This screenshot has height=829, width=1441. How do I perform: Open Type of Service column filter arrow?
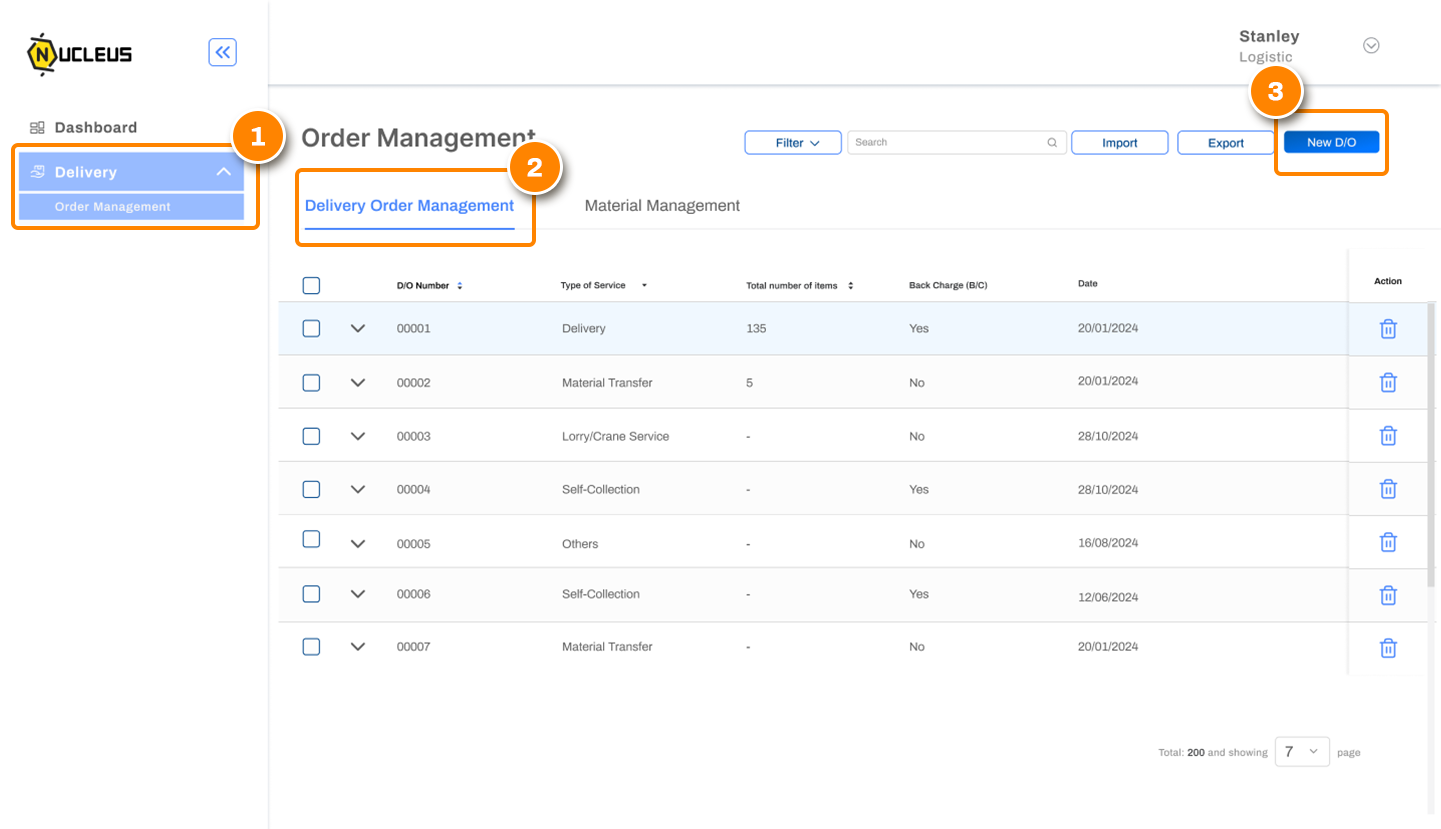click(644, 286)
